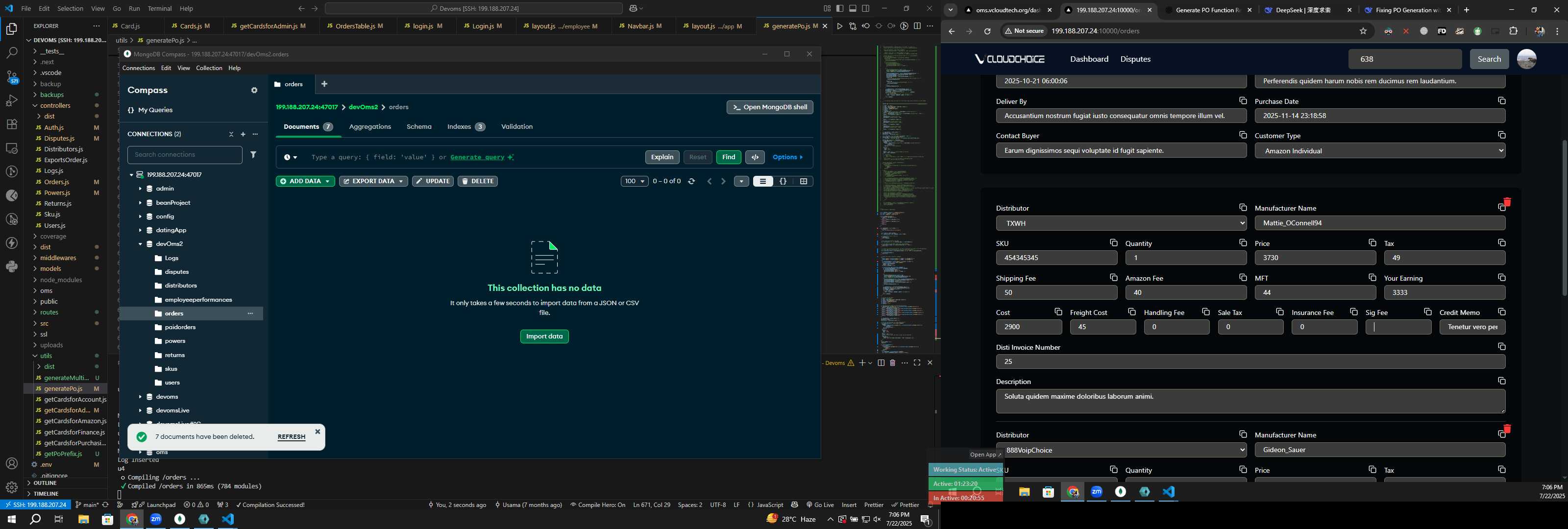Go to previous page of documents
Image resolution: width=1568 pixels, height=529 pixels.
click(709, 181)
